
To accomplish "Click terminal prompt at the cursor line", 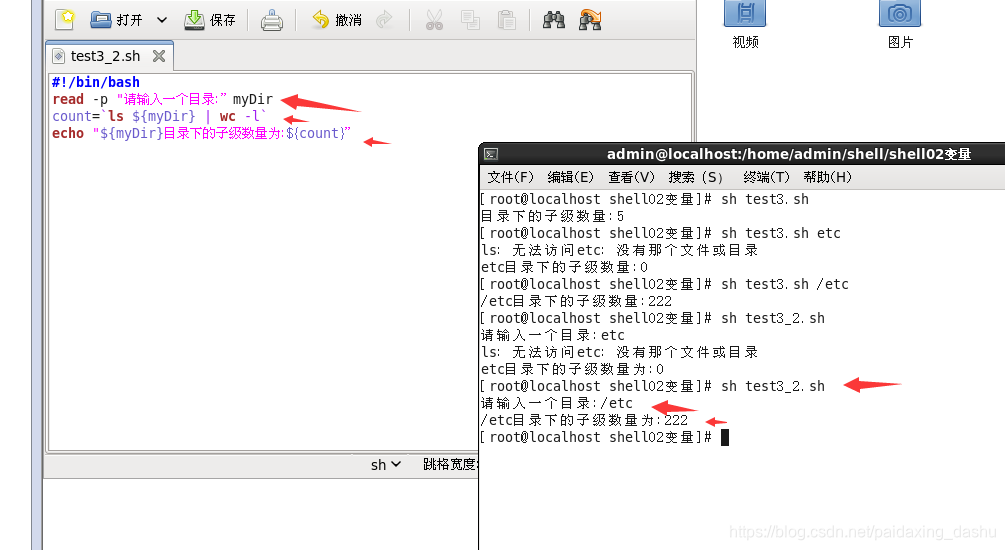I will [x=604, y=437].
